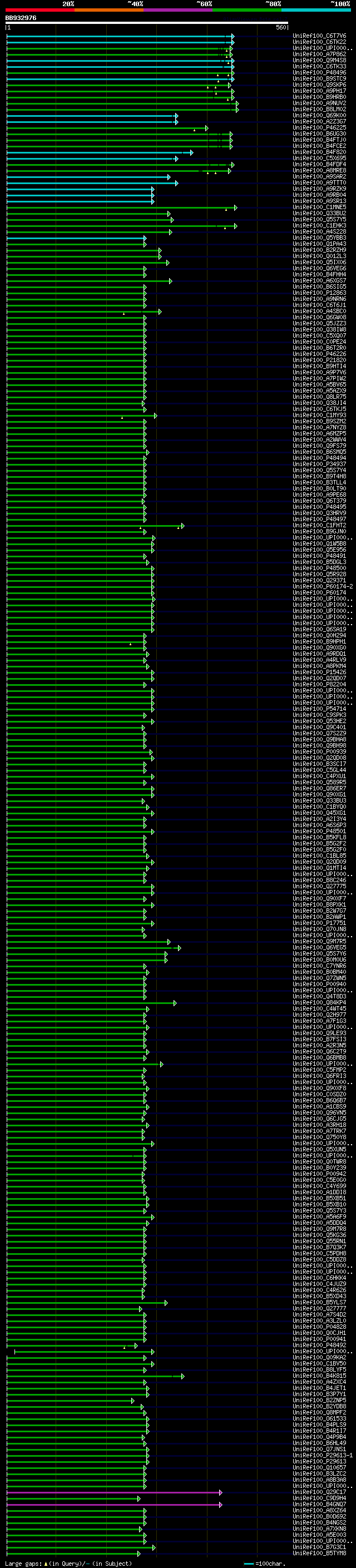
Task: Click the =100char. scale legend
Action: (x=264, y=1564)
